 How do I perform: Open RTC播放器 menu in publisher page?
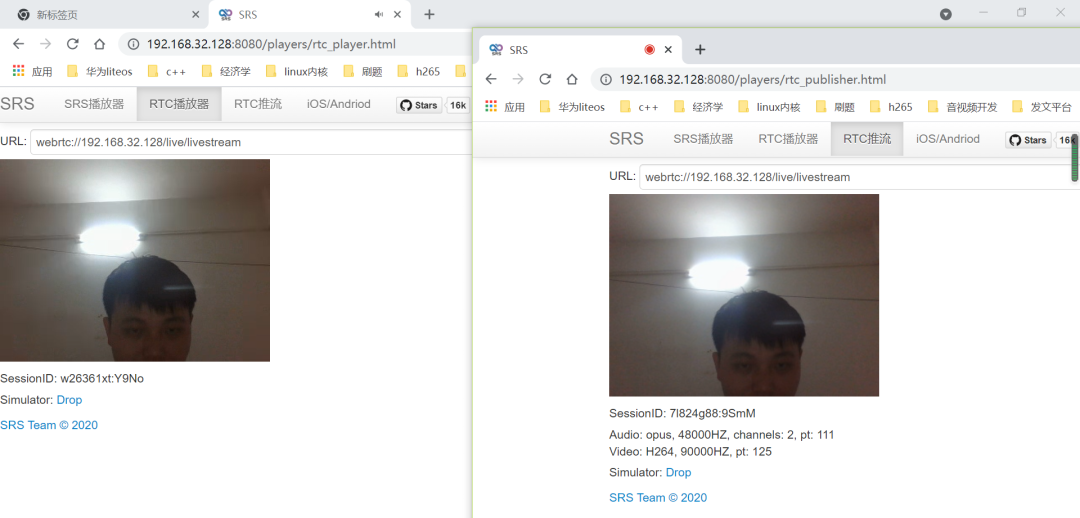tap(788, 138)
